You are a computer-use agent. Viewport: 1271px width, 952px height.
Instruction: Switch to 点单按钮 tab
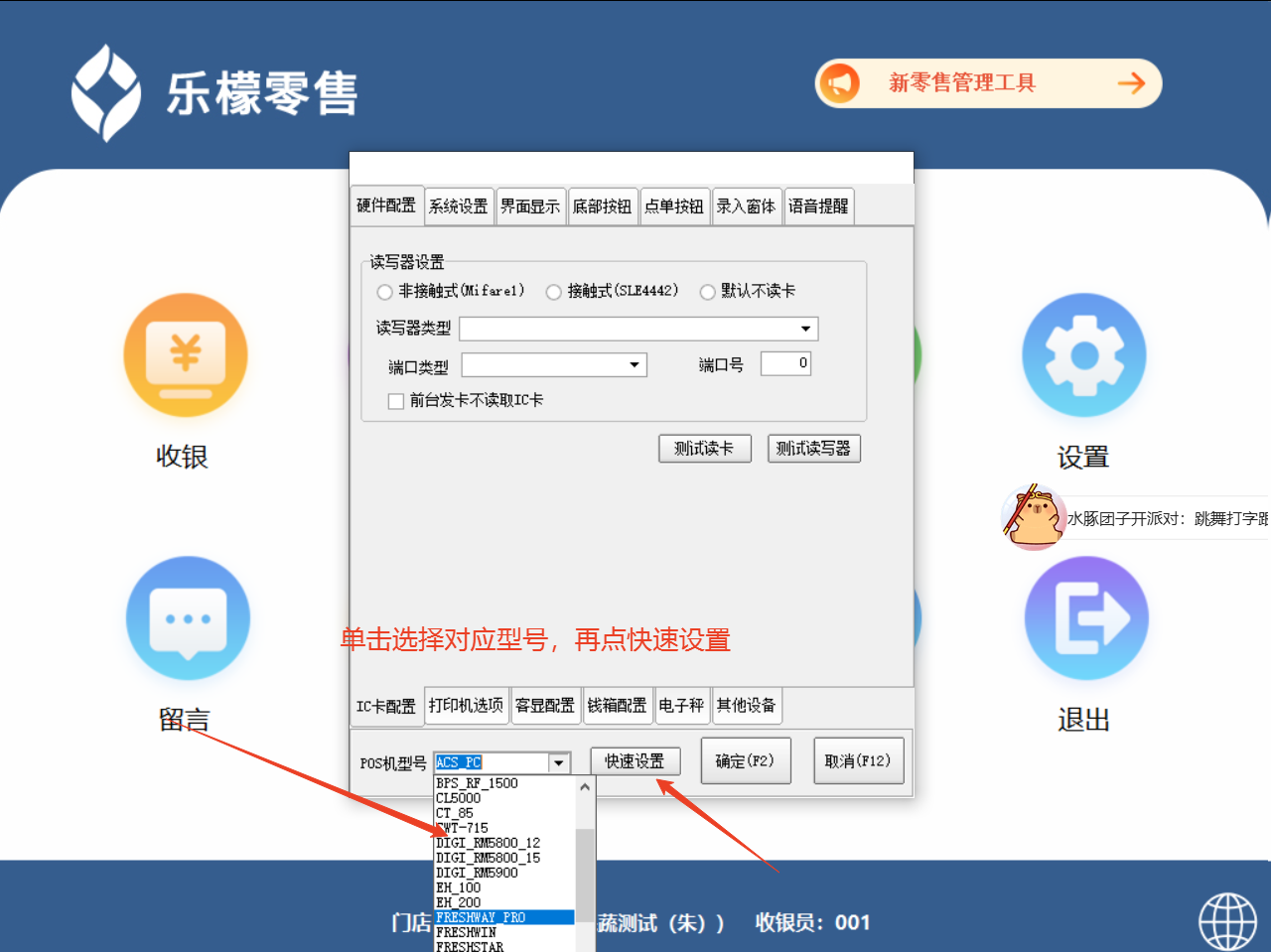tap(674, 206)
